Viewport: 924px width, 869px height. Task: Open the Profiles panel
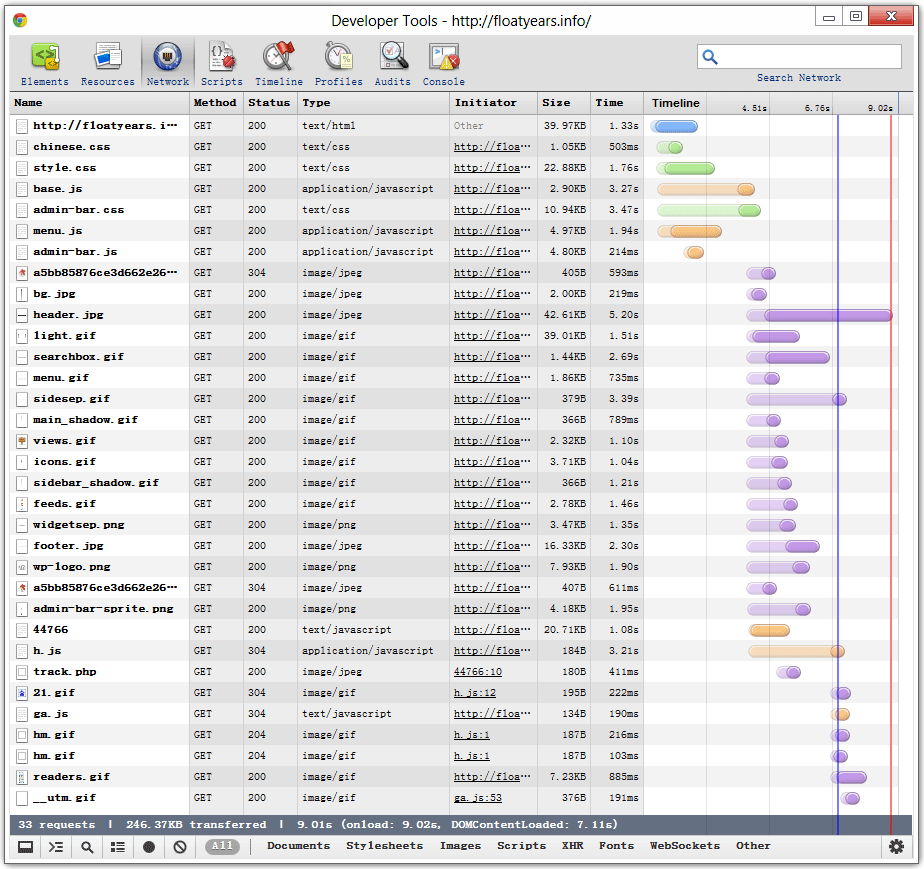point(339,64)
